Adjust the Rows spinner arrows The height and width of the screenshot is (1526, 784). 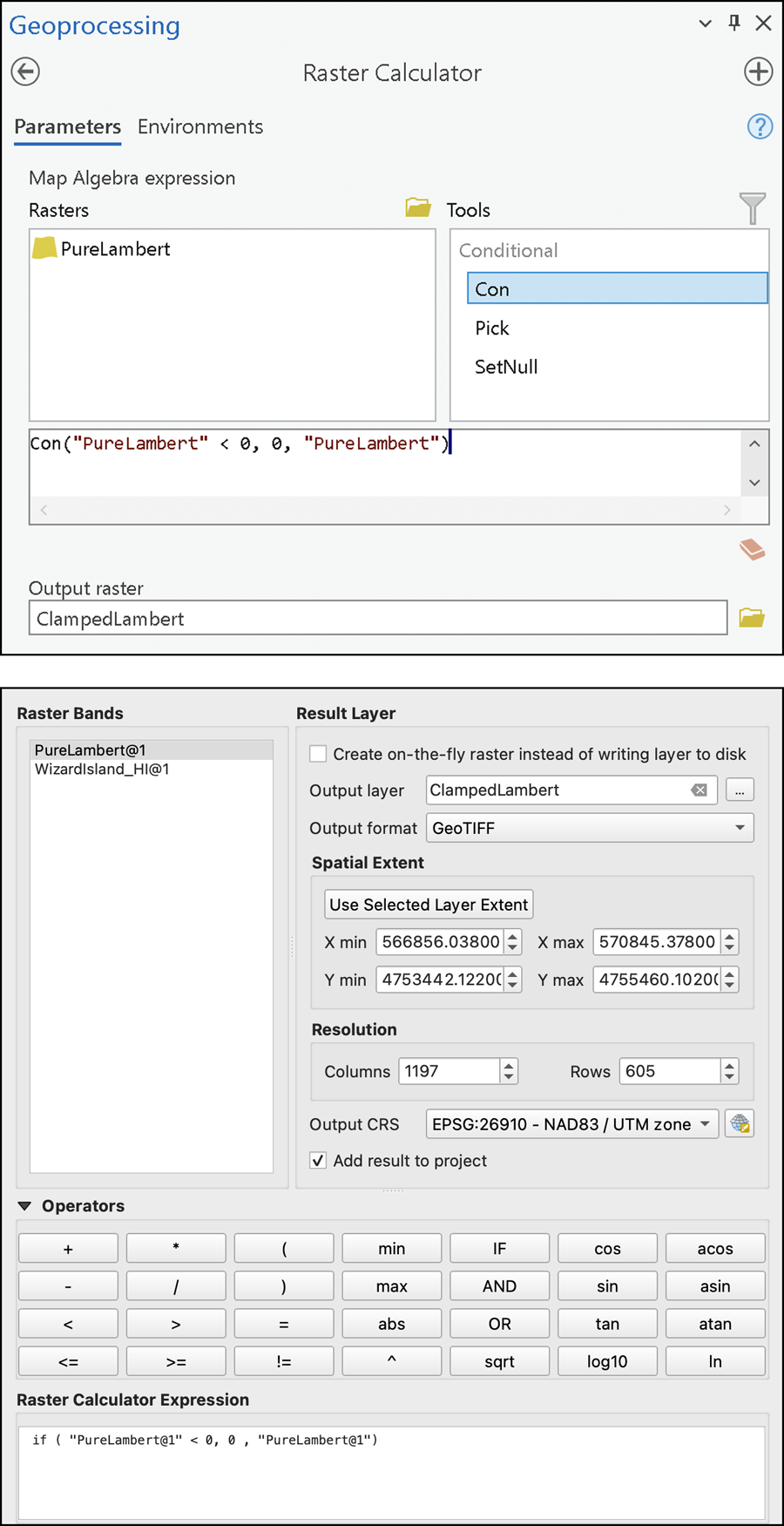click(730, 1071)
